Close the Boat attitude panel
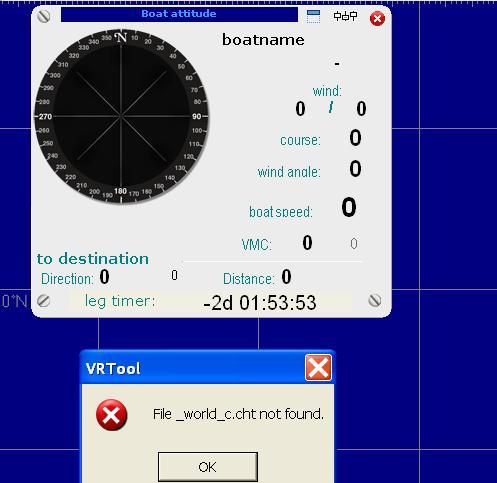This screenshot has height=483, width=497. [x=377, y=18]
